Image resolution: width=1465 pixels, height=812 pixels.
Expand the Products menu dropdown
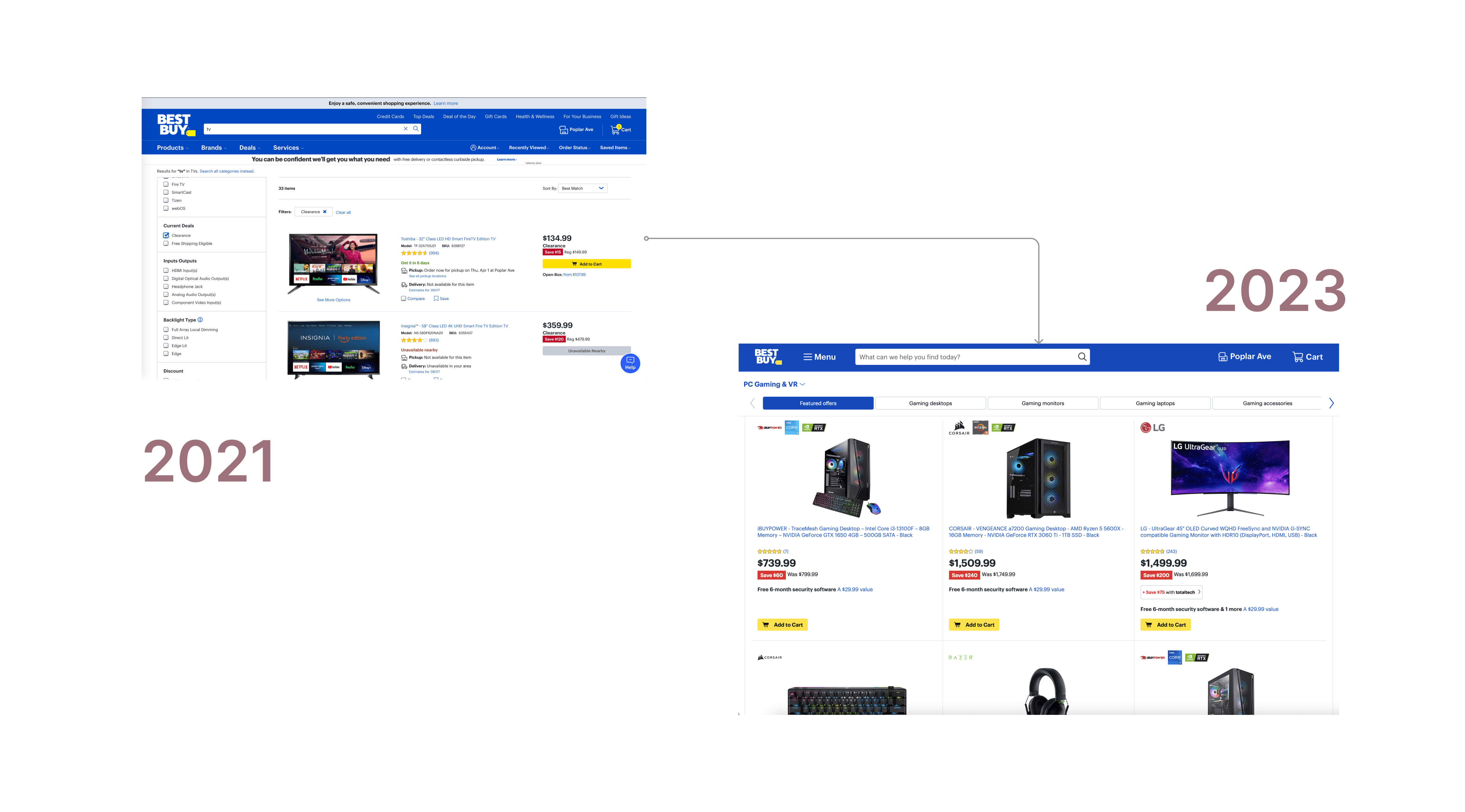pos(172,148)
